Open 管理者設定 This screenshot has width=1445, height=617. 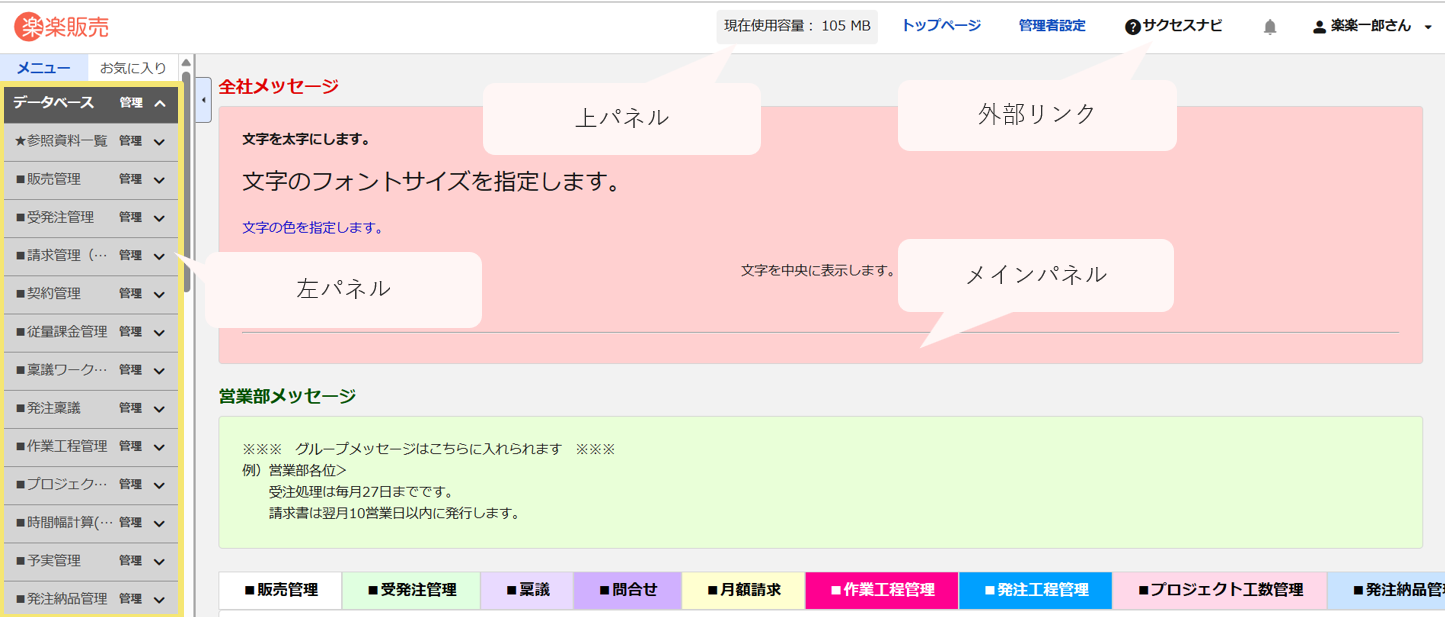coord(1052,26)
